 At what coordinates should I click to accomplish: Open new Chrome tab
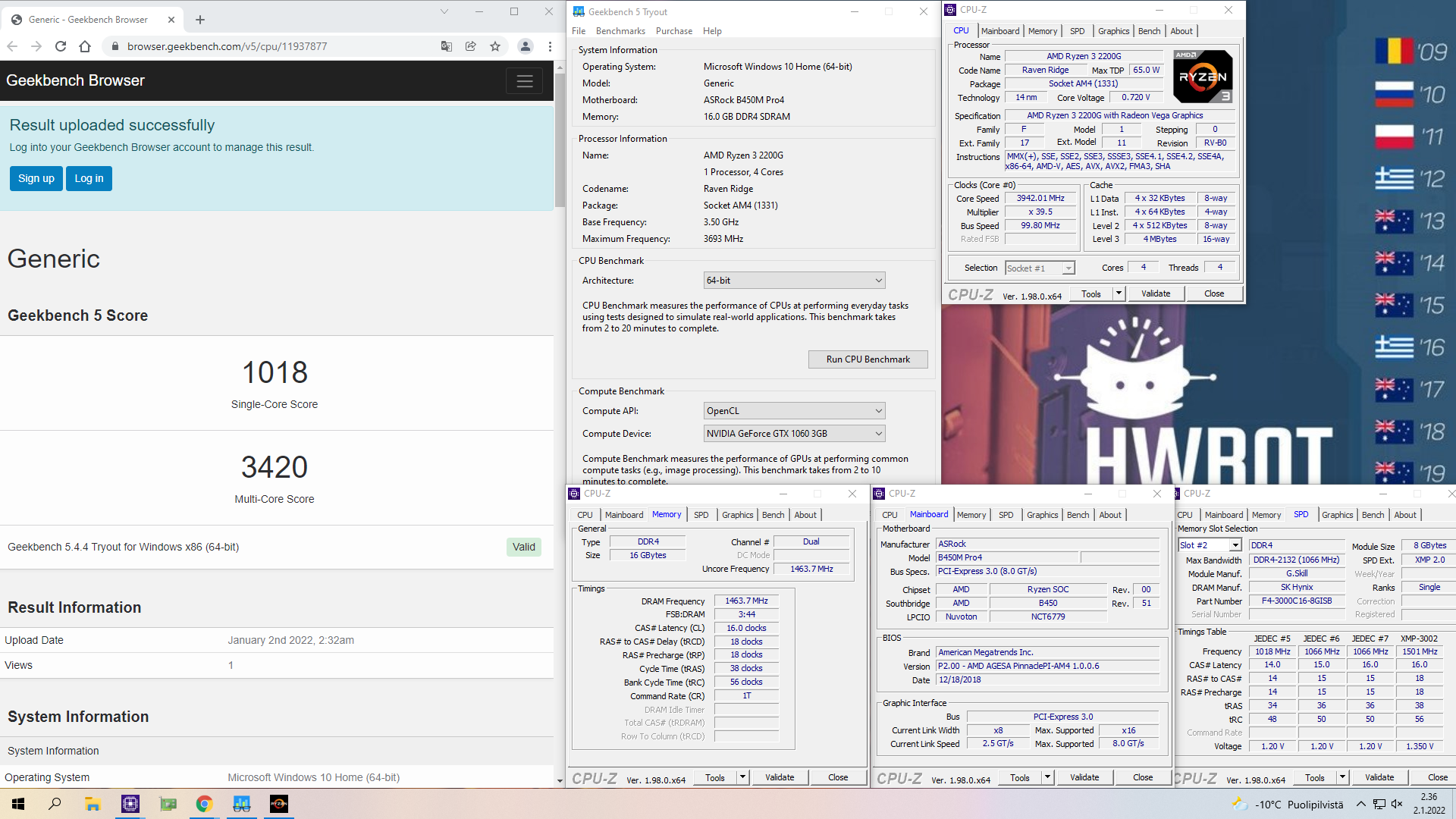click(200, 20)
